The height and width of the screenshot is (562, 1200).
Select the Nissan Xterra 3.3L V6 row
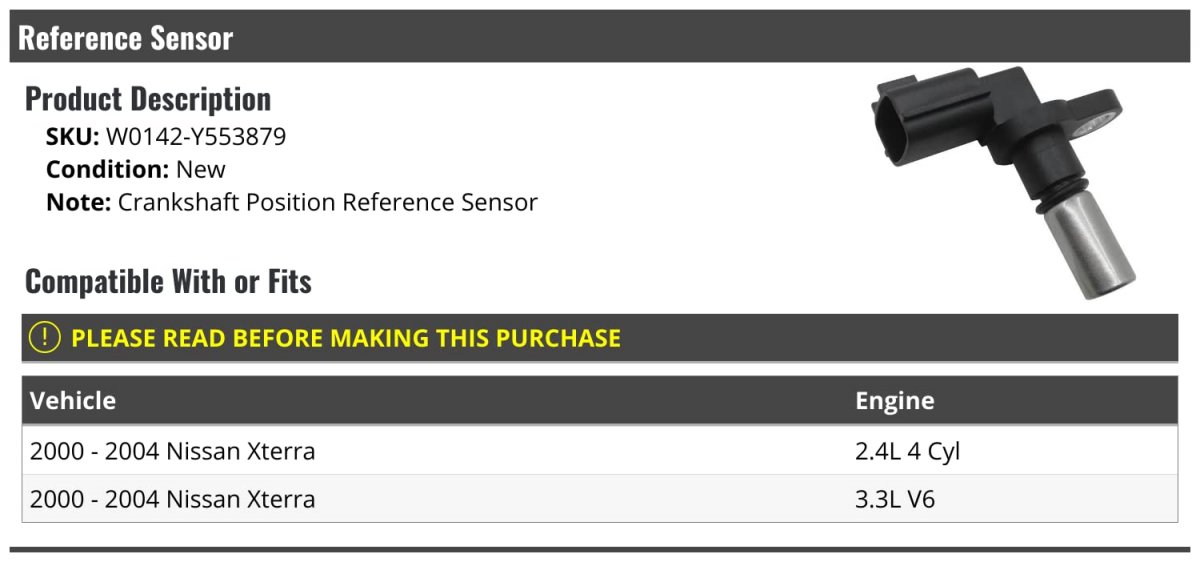pyautogui.click(x=600, y=498)
